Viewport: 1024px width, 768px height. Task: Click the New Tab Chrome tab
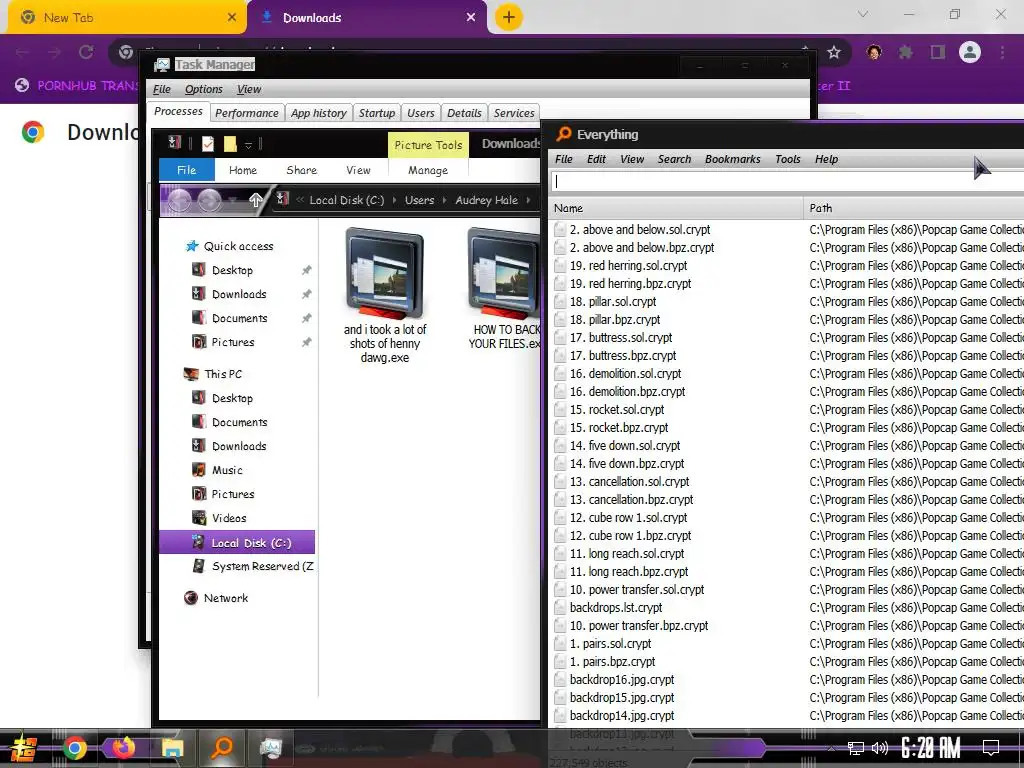[x=127, y=18]
